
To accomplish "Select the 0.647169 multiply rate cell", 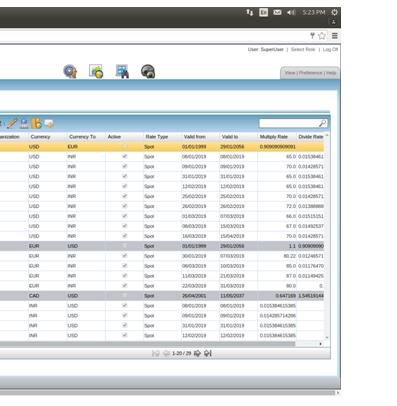I will click(277, 296).
